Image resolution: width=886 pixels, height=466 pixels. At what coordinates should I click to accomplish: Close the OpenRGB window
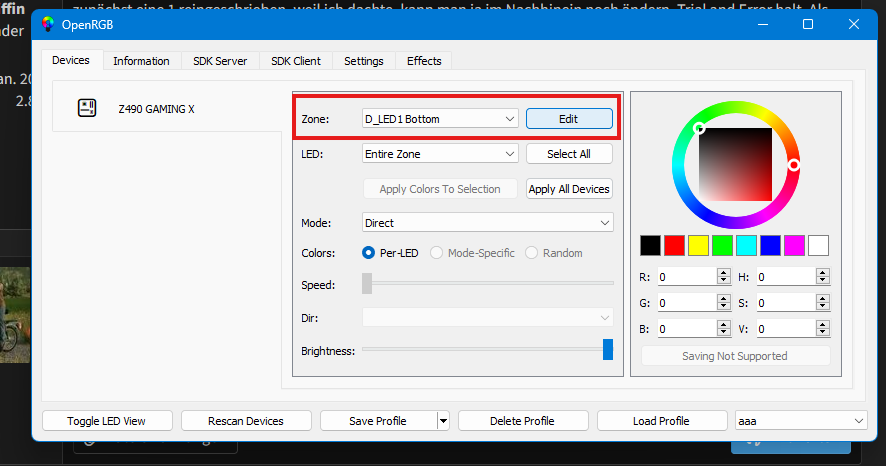click(854, 24)
